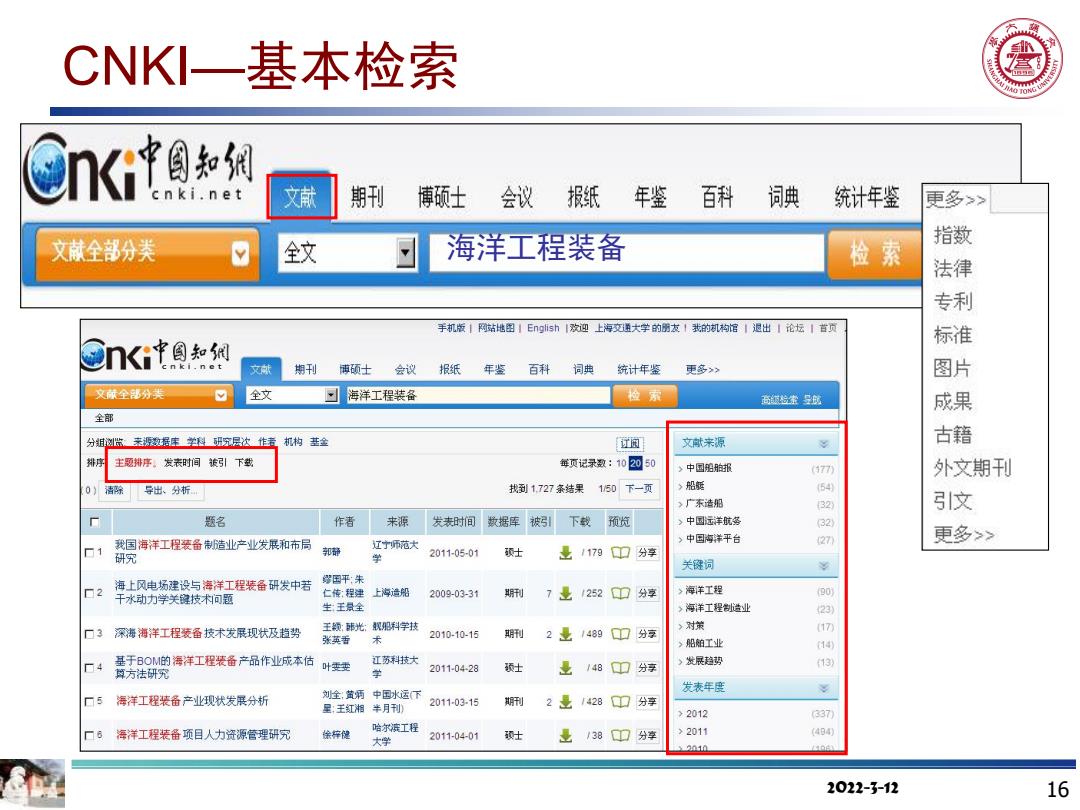This screenshot has height=810, width=1080.
Task: Open the small 文献全部分类 dropdown on the results page
Action: click(157, 395)
